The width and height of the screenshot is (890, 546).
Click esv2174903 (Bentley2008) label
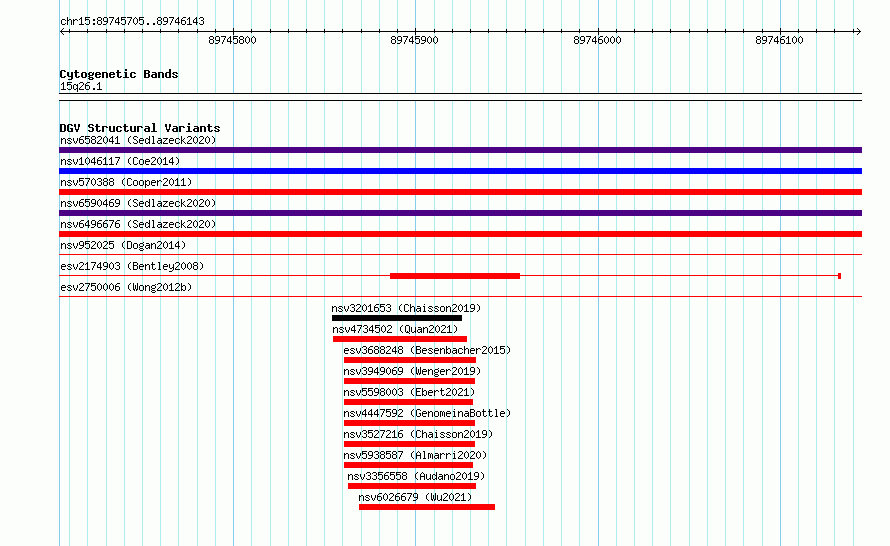[x=132, y=266]
